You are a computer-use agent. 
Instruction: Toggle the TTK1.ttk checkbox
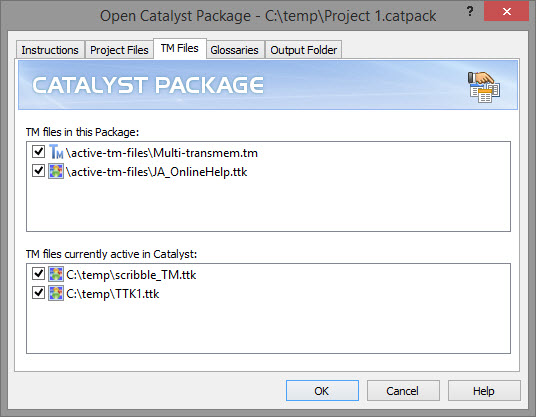tap(38, 293)
